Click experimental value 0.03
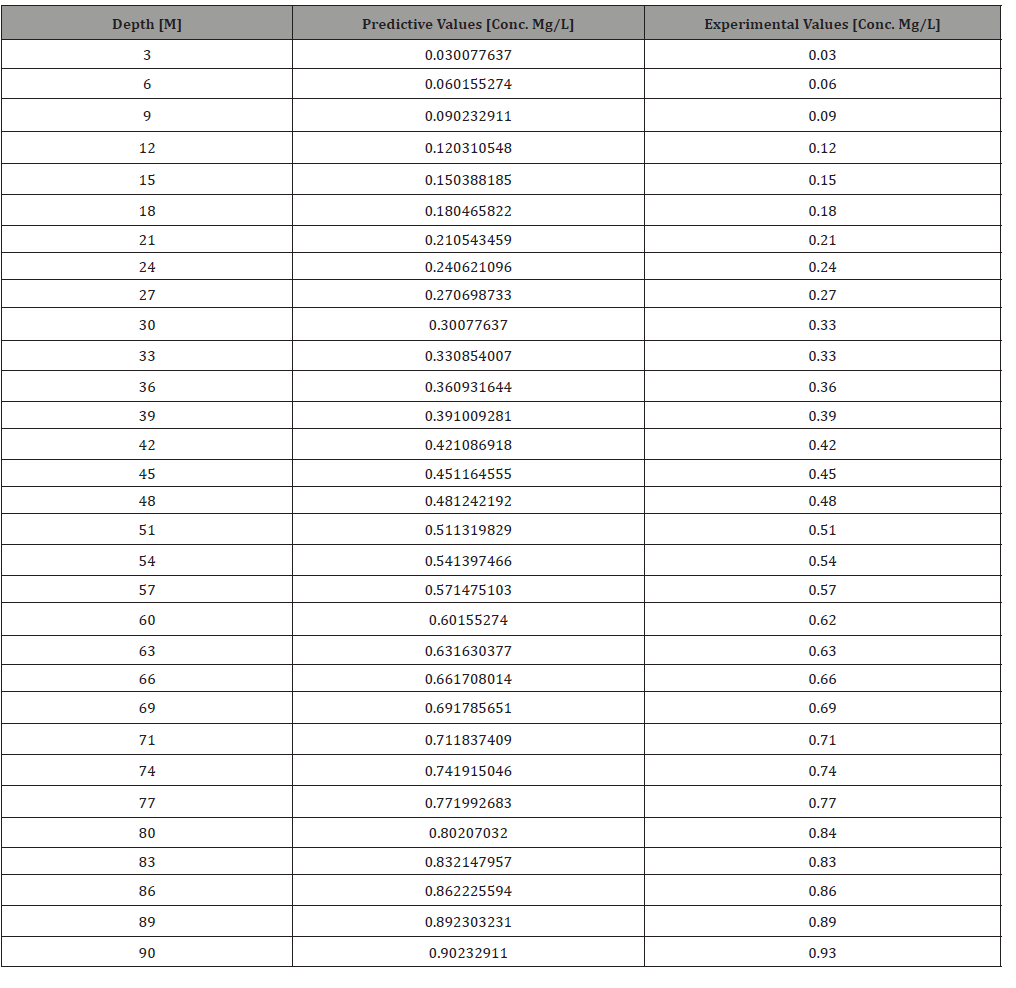The width and height of the screenshot is (1016, 988). 822,55
